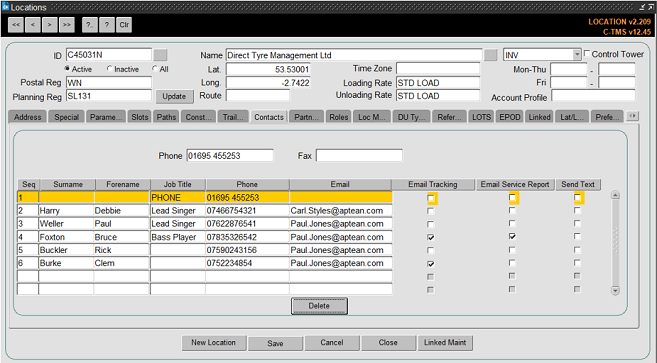This screenshot has height=363, width=657.
Task: Tick Send Text on PHONE row
Action: 577,197
